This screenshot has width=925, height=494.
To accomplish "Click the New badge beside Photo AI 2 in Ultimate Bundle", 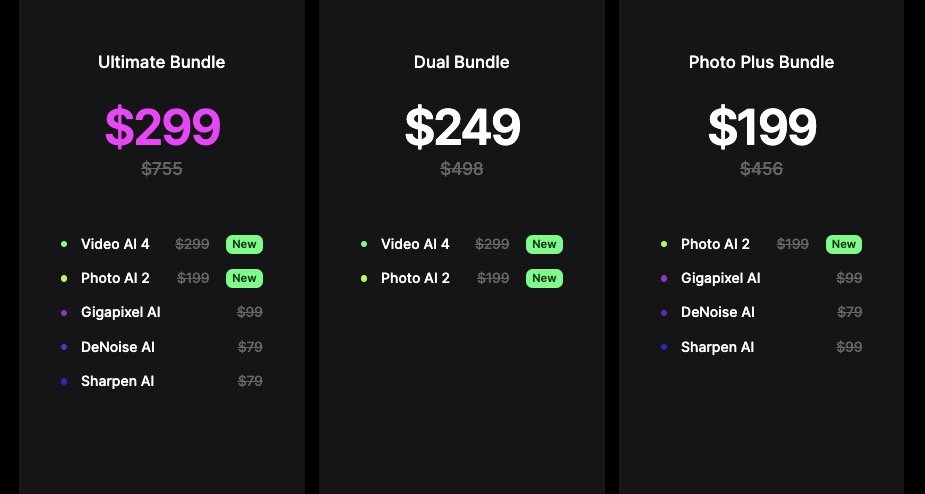I will pos(244,278).
